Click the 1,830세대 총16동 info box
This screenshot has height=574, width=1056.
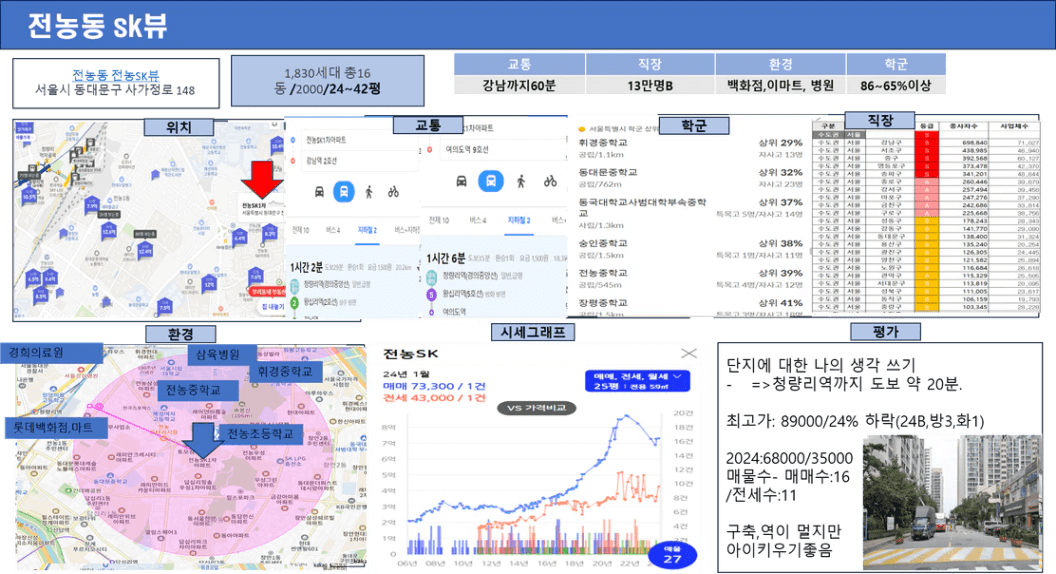tap(327, 81)
